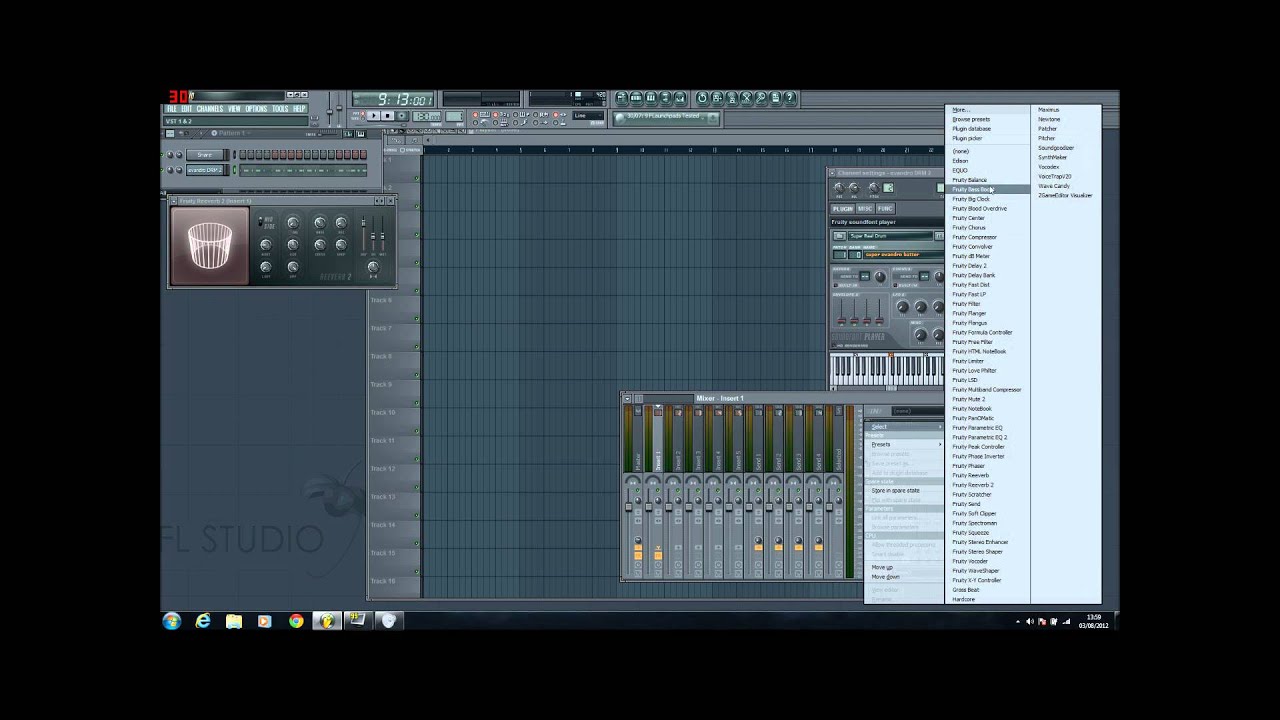Choose Gross Beat in plugin menu
The width and height of the screenshot is (1280, 720).
[x=987, y=590]
